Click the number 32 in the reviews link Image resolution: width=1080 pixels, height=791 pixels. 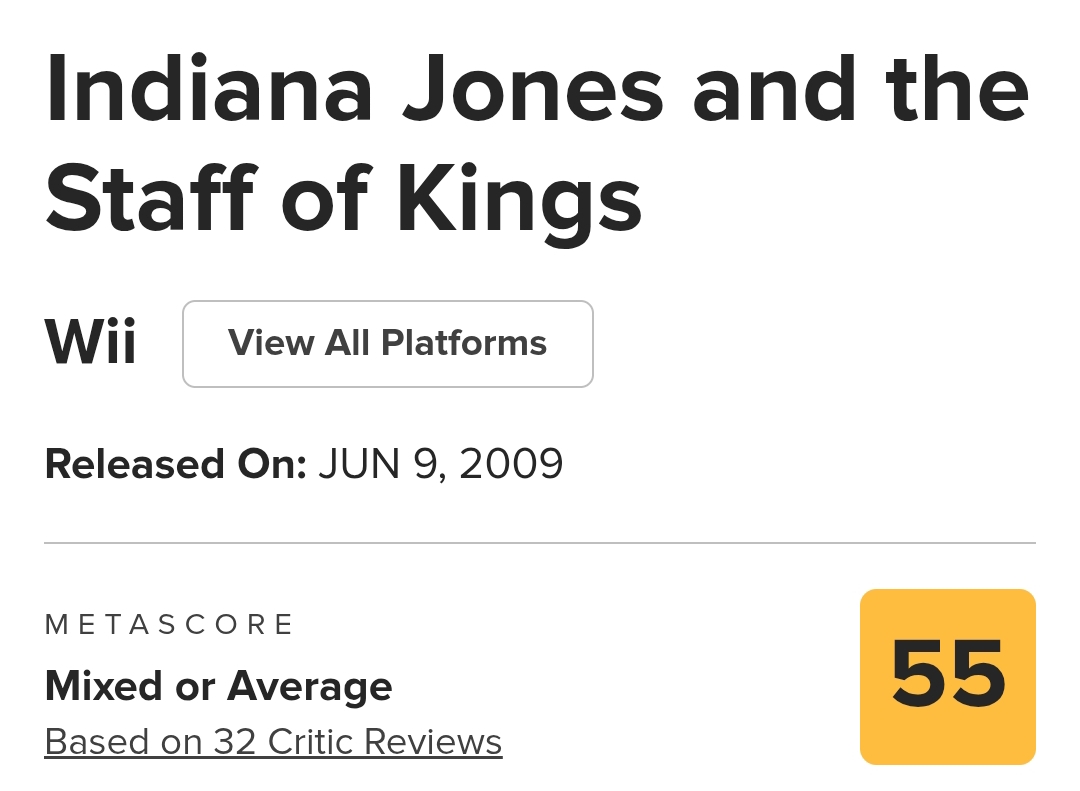click(x=235, y=742)
